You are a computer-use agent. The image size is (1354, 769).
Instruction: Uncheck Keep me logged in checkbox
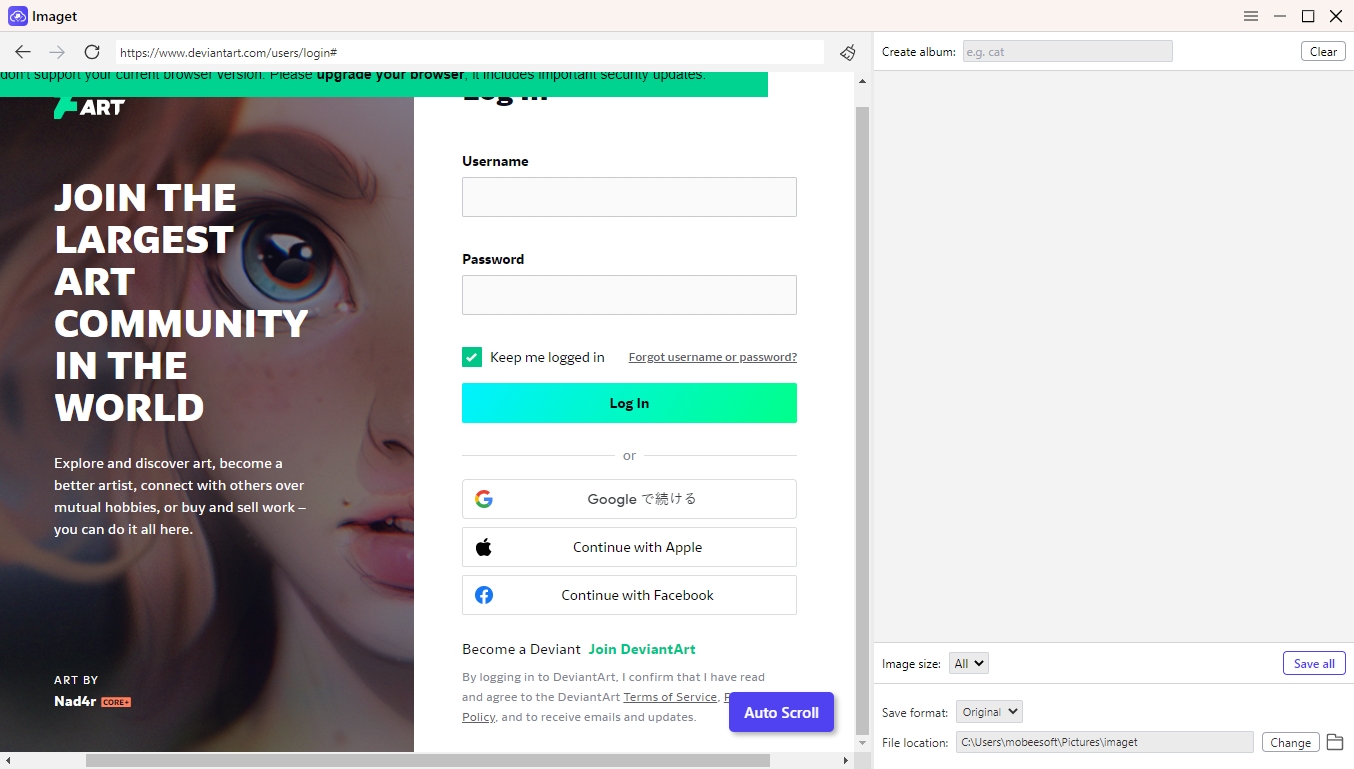pos(472,357)
